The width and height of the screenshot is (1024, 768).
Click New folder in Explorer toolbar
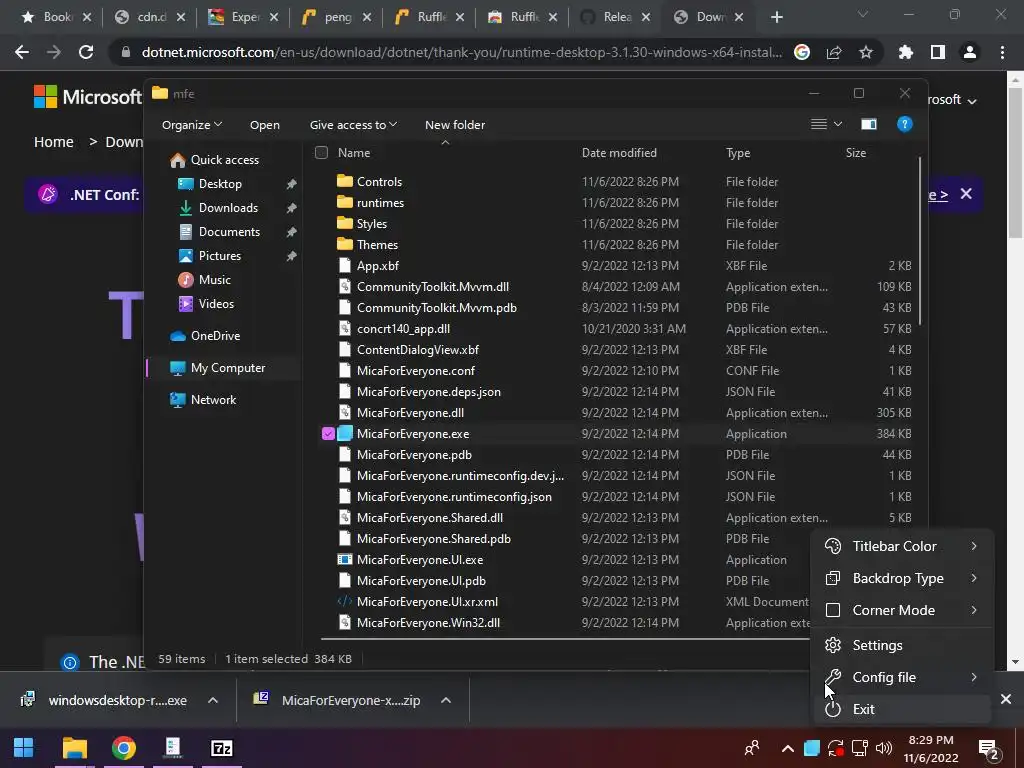tap(455, 125)
